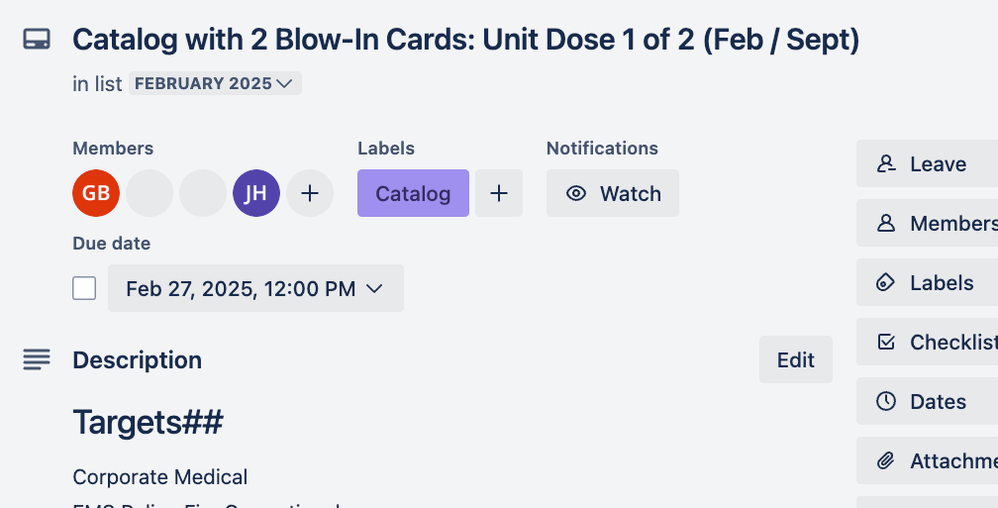Mark the due date checkbox complete
Screen dimensions: 998x508
[84, 288]
